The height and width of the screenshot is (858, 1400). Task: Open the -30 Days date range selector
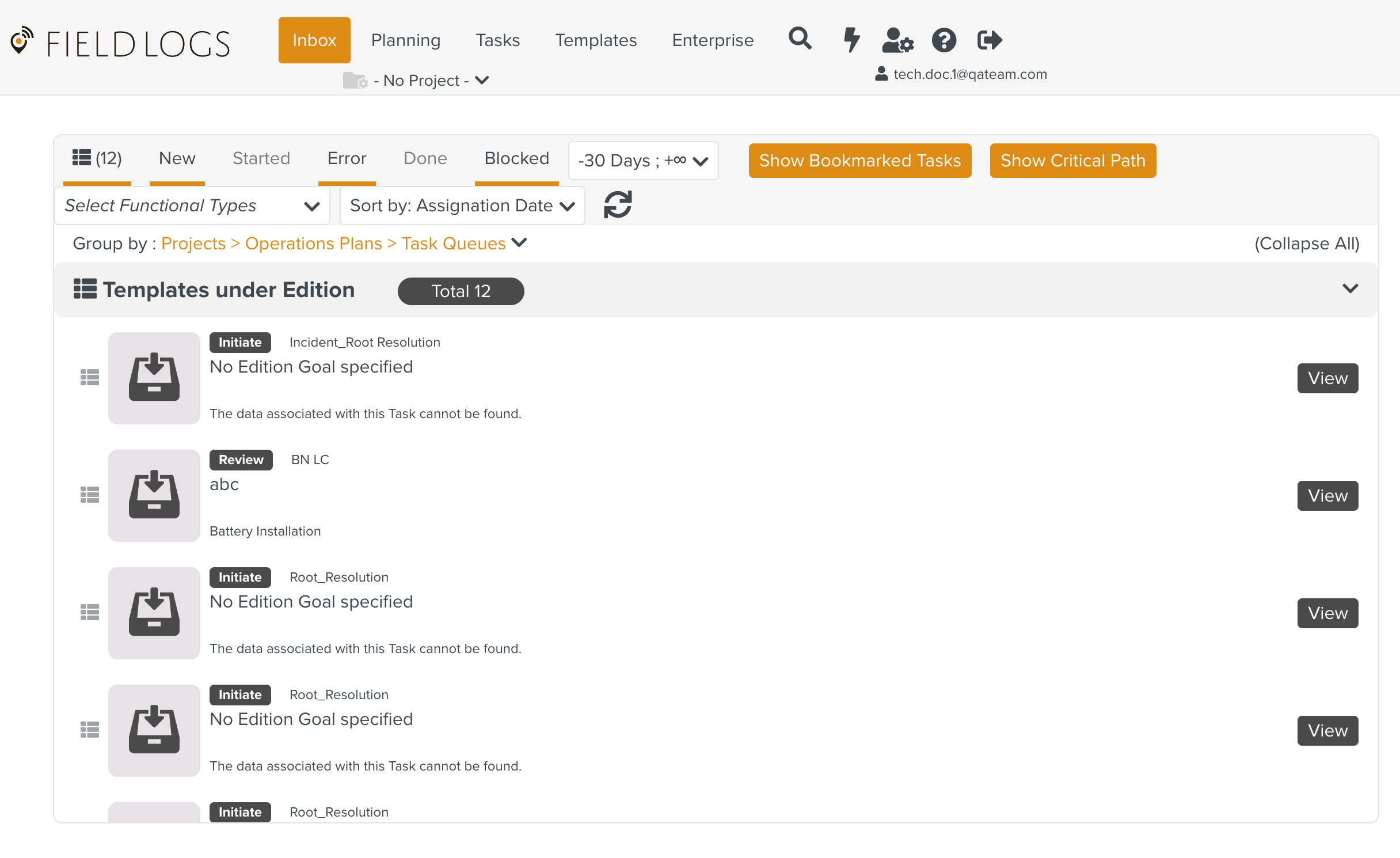click(x=642, y=161)
